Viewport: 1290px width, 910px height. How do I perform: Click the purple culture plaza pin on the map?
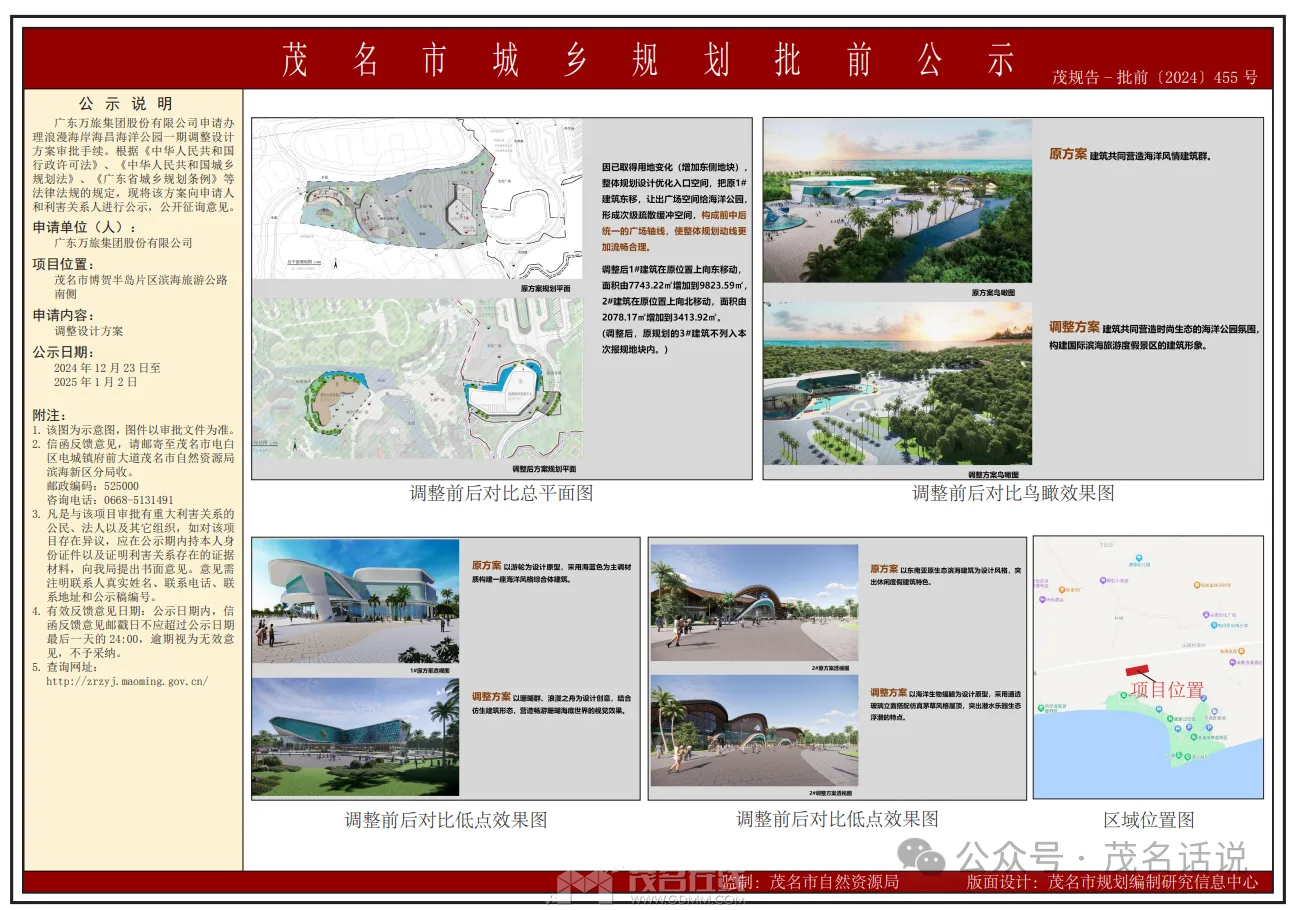coord(1205,614)
